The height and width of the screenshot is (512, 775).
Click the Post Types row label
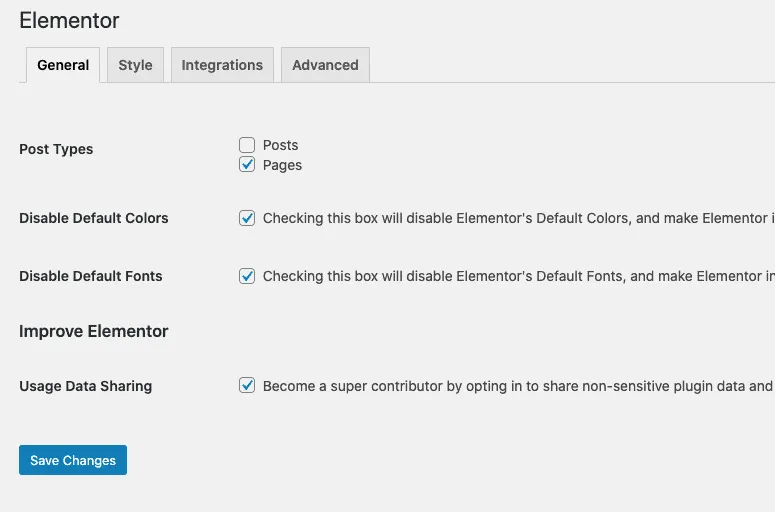click(56, 149)
